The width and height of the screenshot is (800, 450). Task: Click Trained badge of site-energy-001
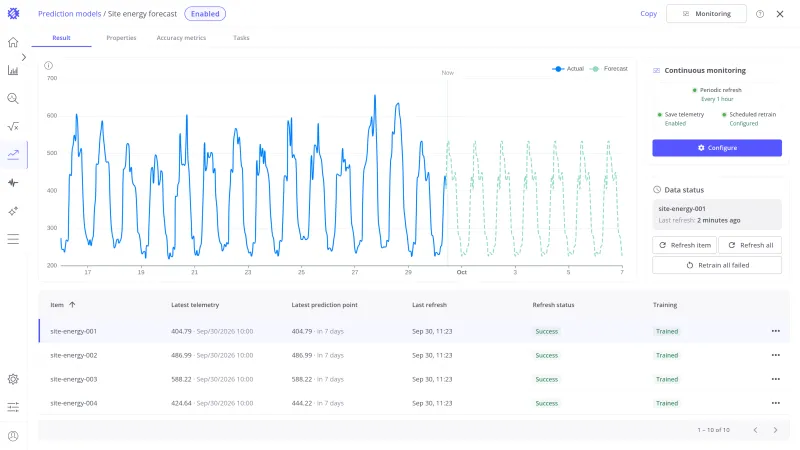pos(667,332)
